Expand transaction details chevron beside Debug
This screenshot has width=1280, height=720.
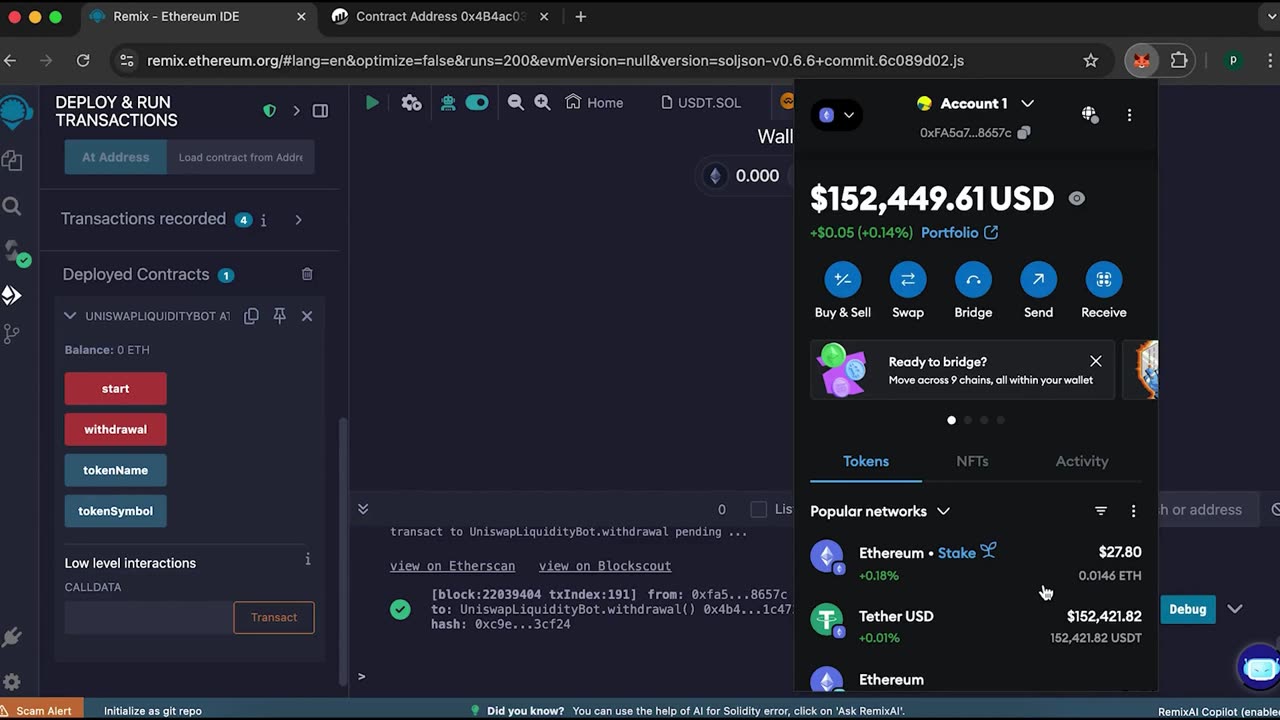[1235, 609]
